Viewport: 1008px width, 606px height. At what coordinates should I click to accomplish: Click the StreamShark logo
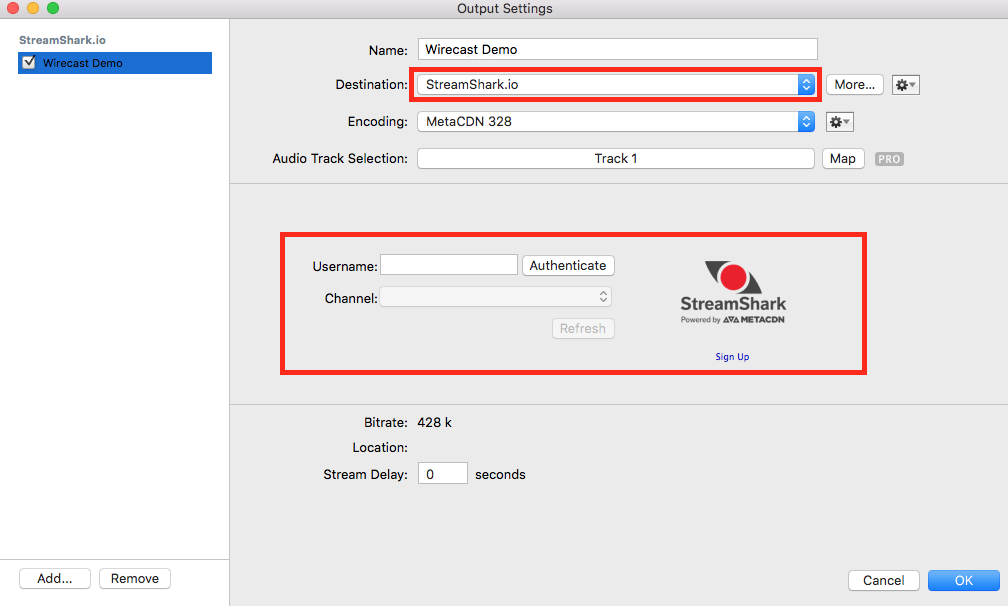(x=733, y=292)
